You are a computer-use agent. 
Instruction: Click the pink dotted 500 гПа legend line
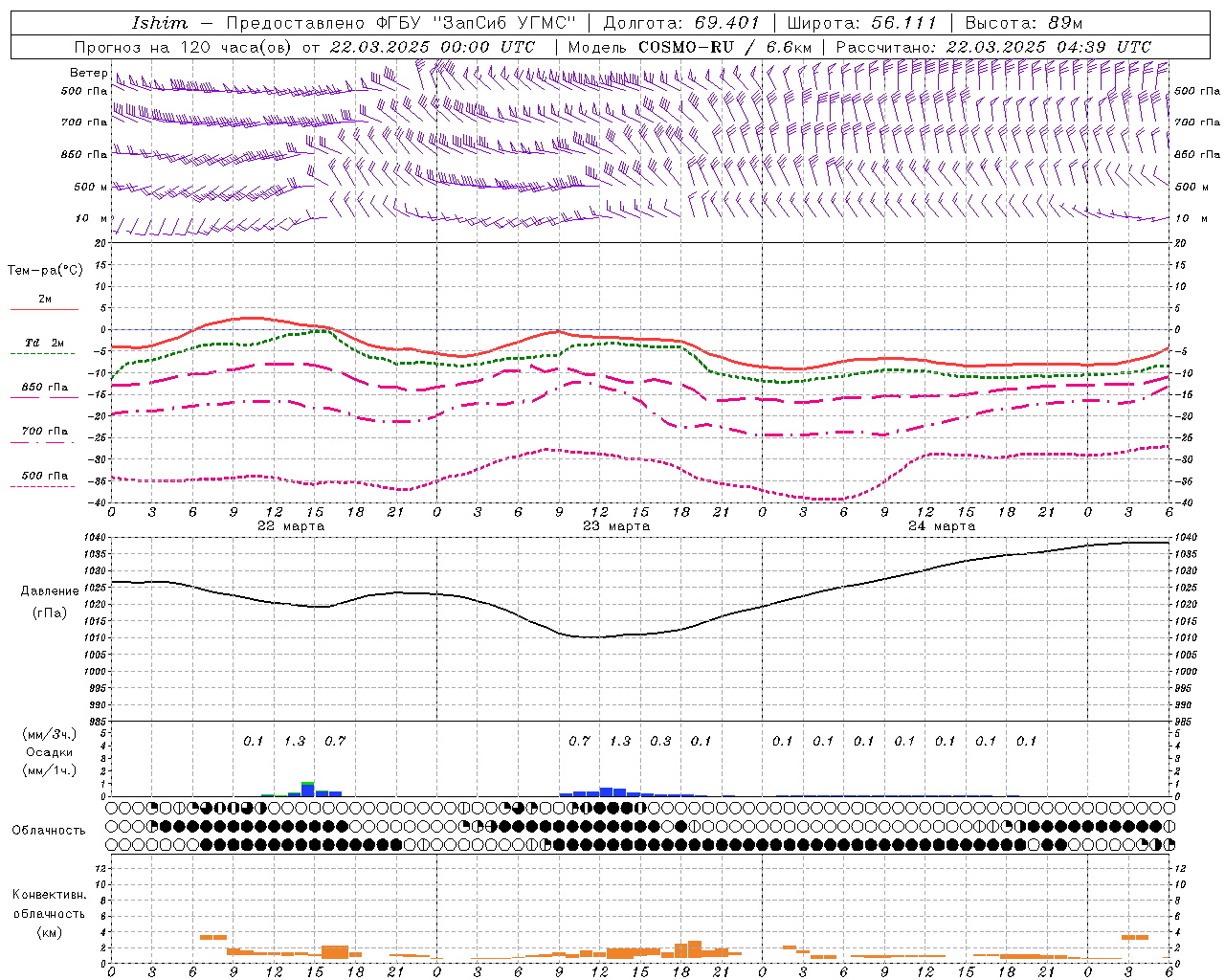coord(44,486)
